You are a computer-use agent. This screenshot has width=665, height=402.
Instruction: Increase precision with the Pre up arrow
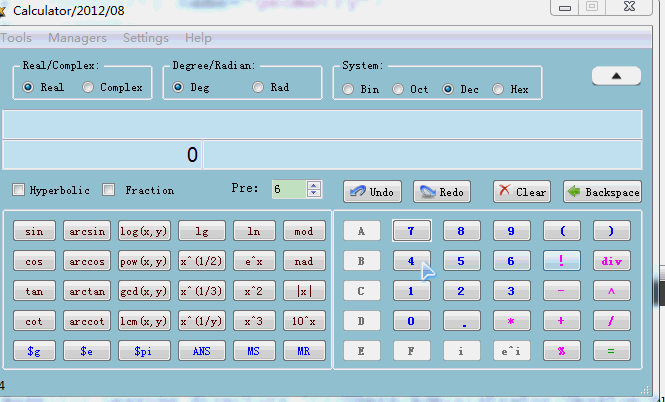[x=314, y=185]
